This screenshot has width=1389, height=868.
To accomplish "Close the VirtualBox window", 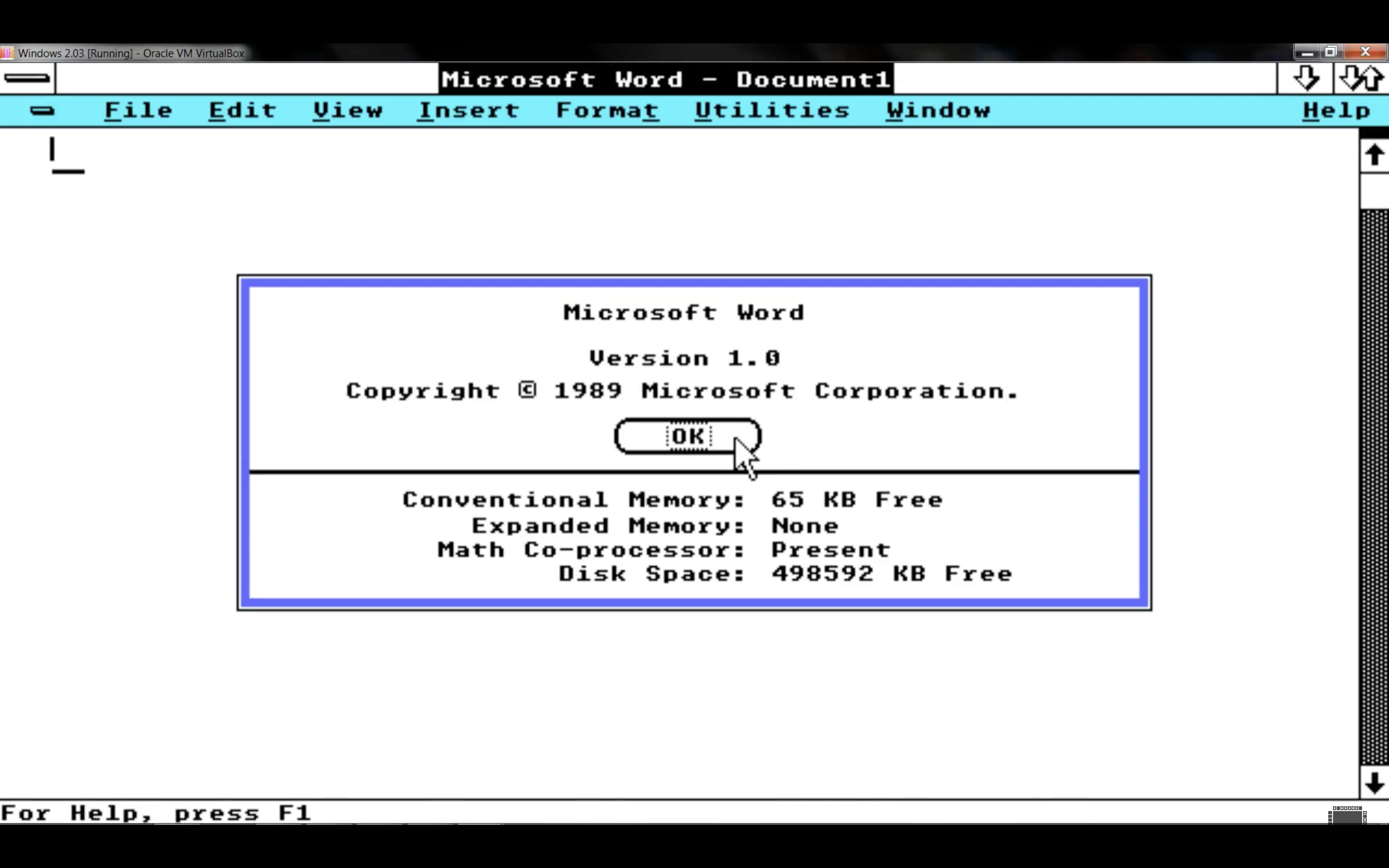I will (1365, 52).
